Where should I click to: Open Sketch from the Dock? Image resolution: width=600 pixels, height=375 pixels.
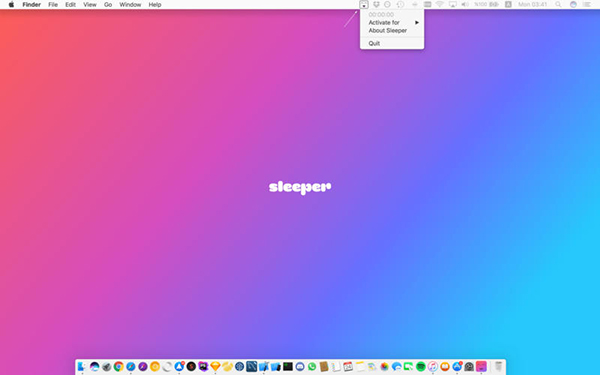215,367
